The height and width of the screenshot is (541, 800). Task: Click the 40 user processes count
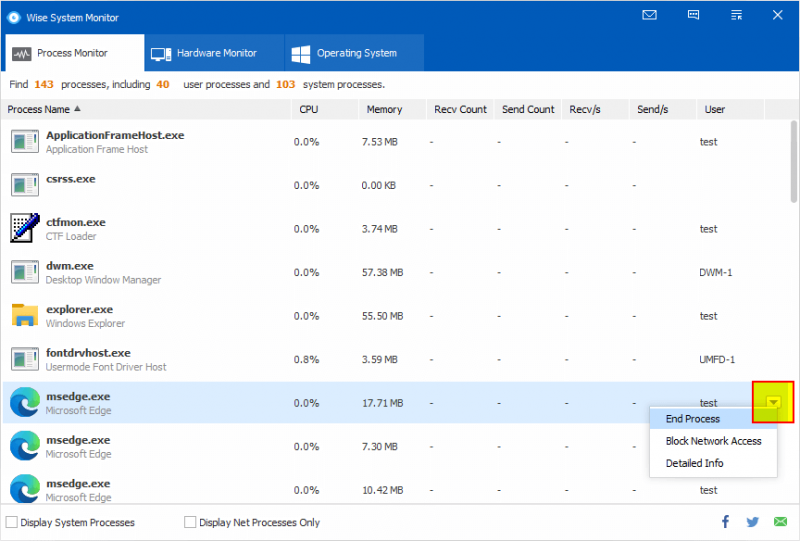pos(163,84)
